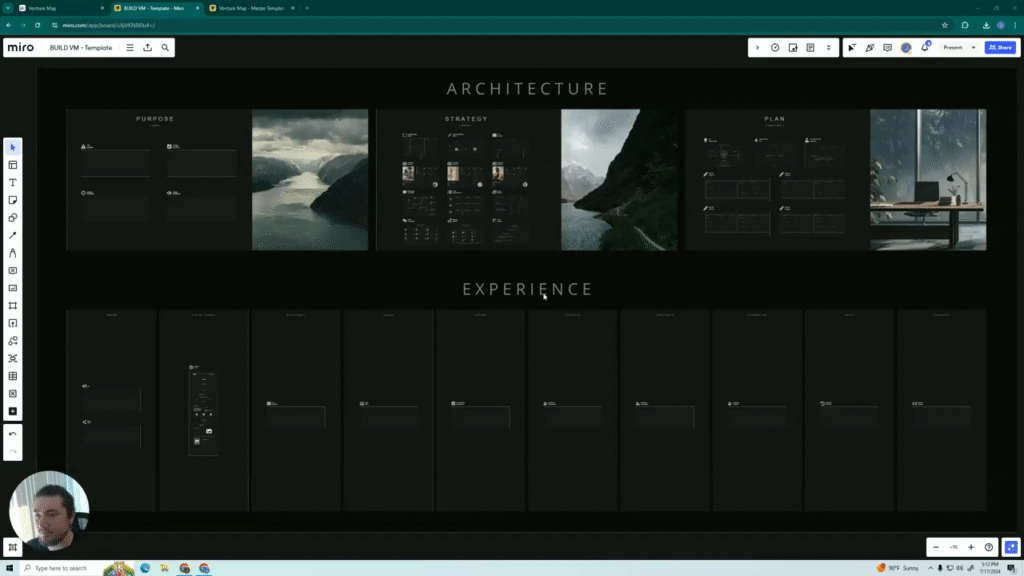1024x576 pixels.
Task: Select the Frame tool
Action: pyautogui.click(x=13, y=306)
